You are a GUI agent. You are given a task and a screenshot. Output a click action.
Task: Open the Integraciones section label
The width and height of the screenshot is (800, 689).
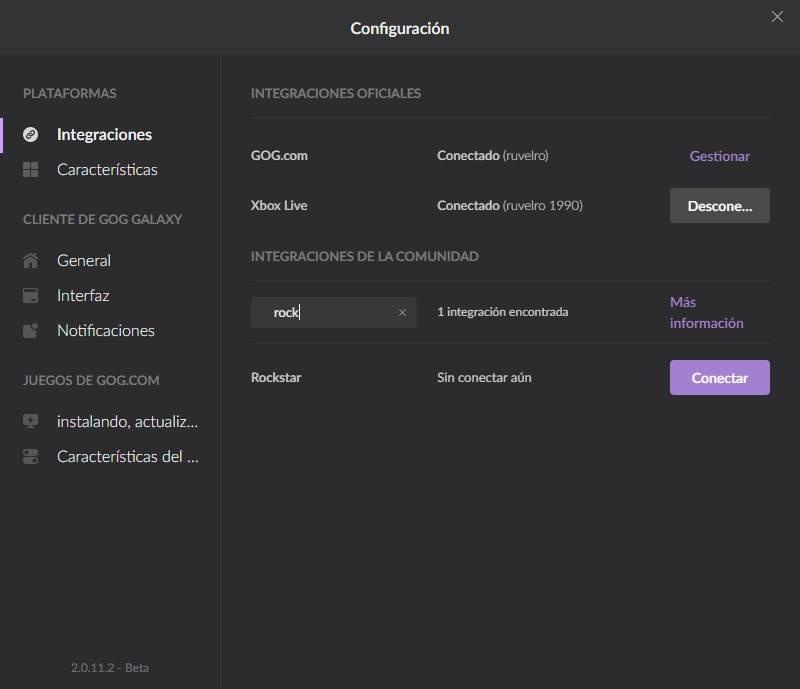(104, 134)
